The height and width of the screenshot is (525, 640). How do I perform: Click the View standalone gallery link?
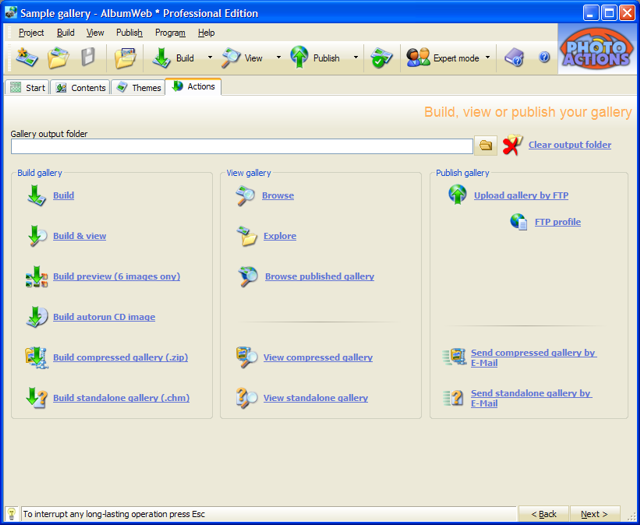pos(316,397)
